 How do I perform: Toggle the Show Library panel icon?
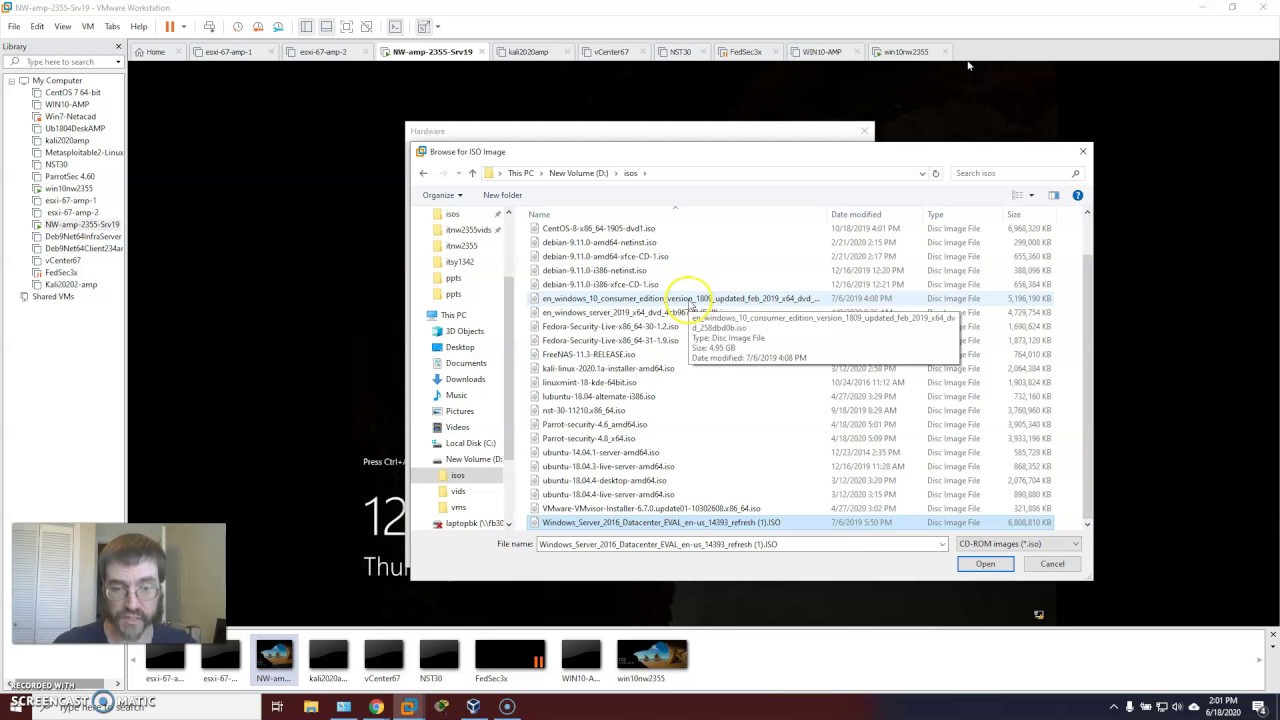click(x=306, y=26)
